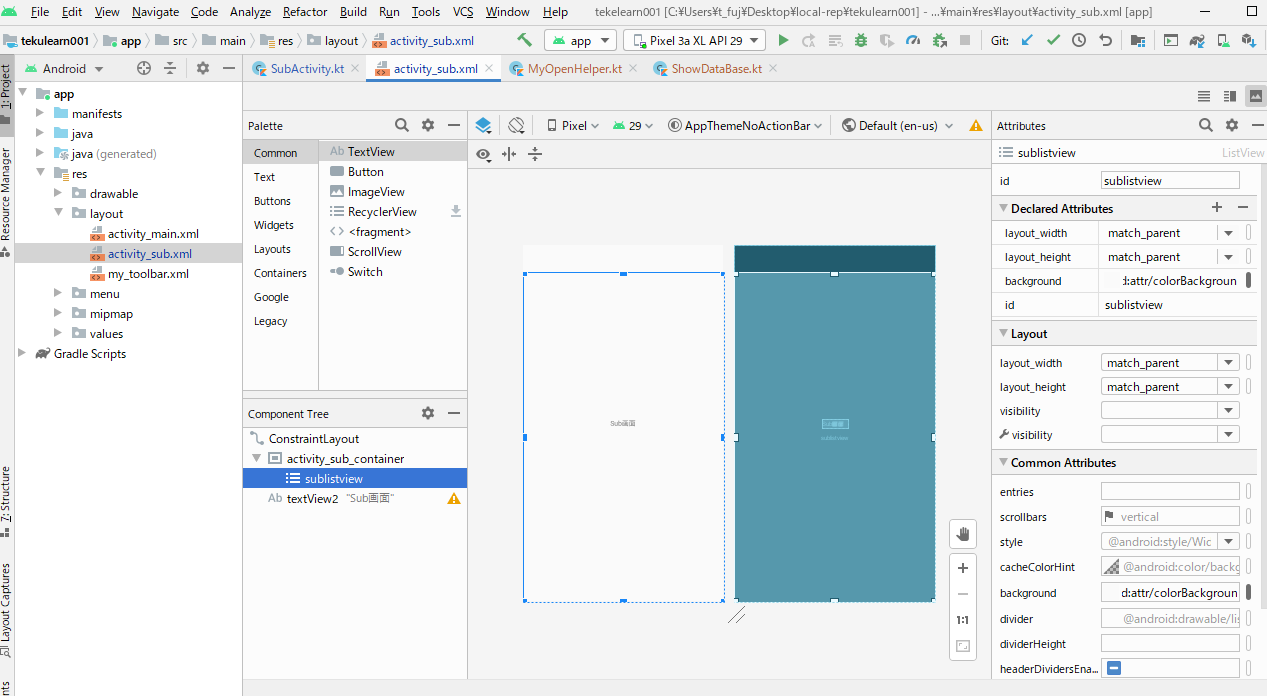This screenshot has width=1267, height=696.
Task: Click the Git Revert arrow icon
Action: pos(1105,41)
